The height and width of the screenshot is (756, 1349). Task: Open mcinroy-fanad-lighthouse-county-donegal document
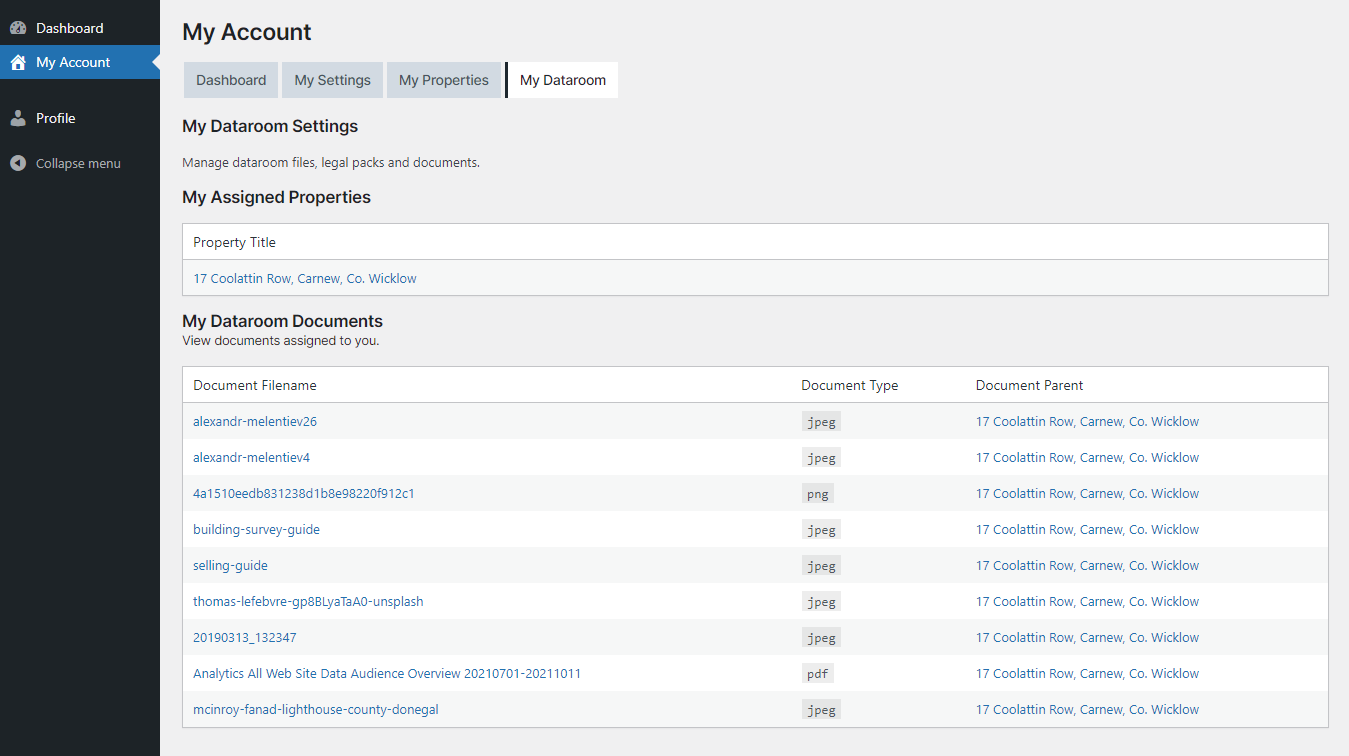coord(315,710)
